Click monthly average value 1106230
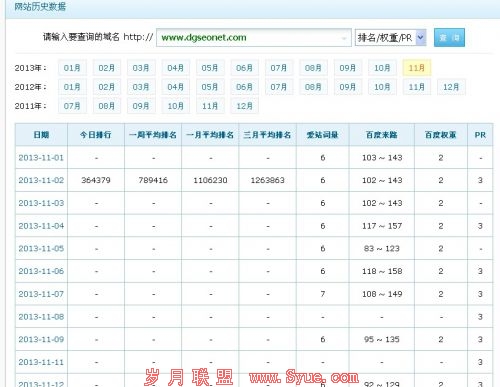Viewport: 500px width, 387px height. click(x=210, y=180)
